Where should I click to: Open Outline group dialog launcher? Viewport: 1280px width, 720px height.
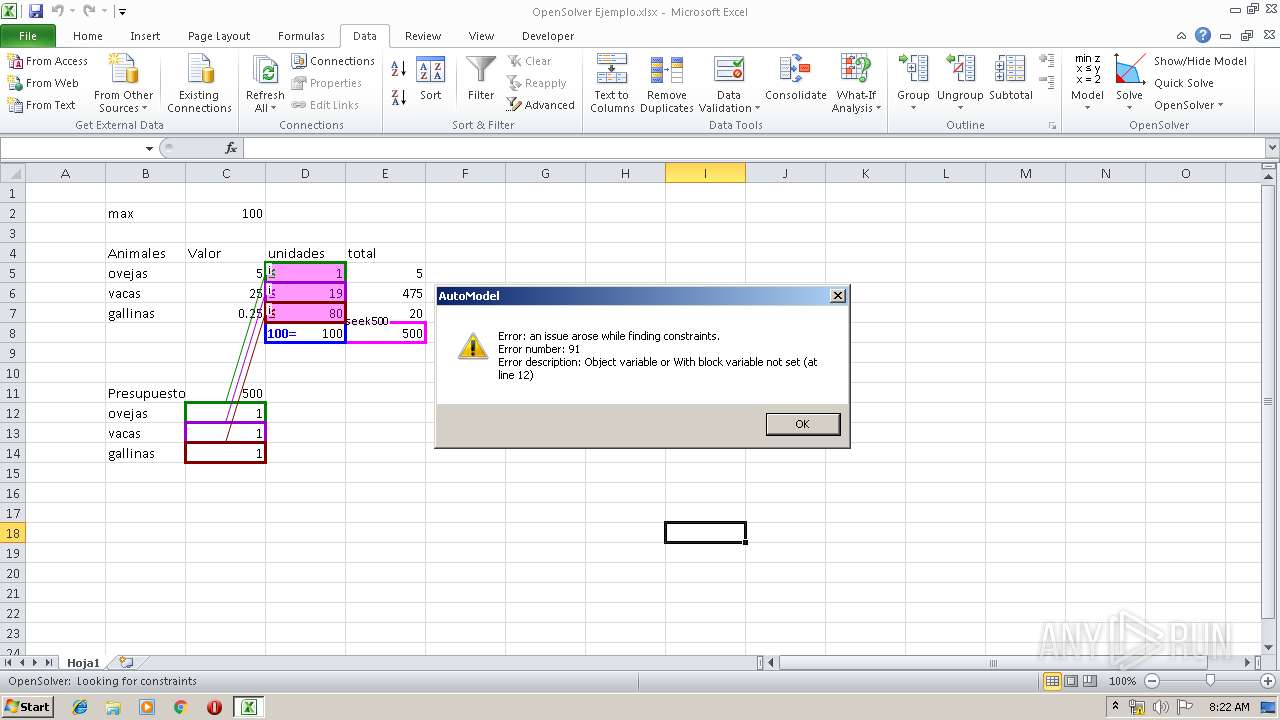[1052, 126]
